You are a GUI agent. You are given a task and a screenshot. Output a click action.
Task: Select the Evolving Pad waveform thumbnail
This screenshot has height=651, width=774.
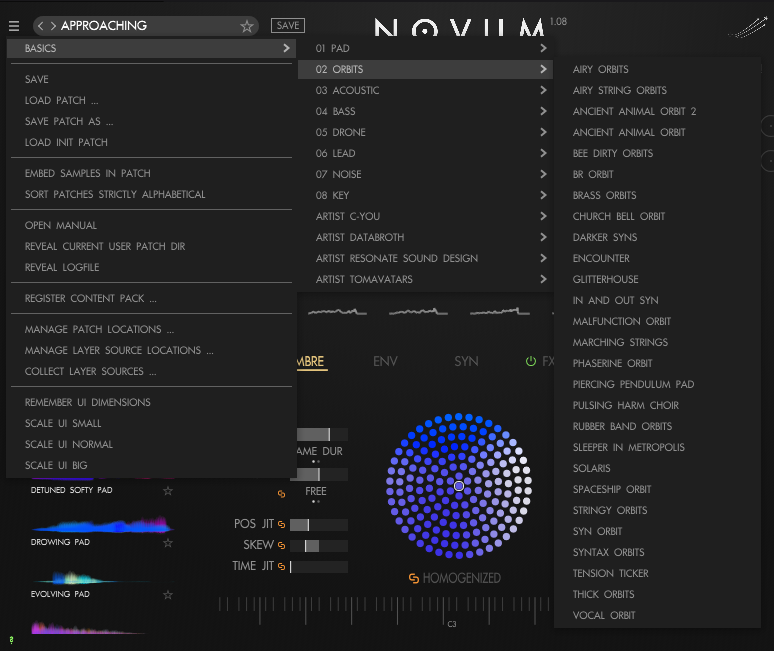(89, 578)
